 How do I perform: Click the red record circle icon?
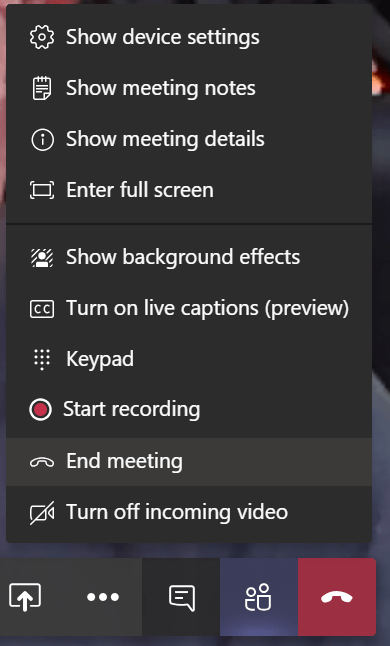(x=40, y=410)
